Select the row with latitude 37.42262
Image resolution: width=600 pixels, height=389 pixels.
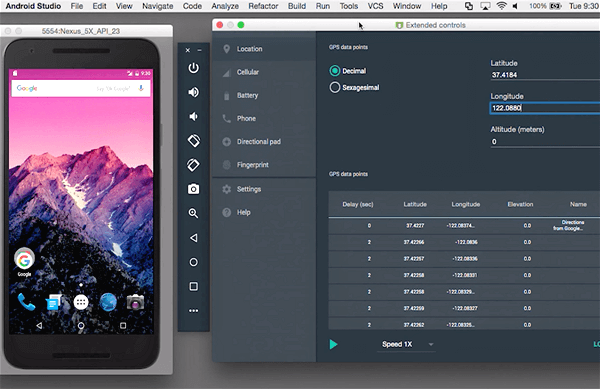464,324
